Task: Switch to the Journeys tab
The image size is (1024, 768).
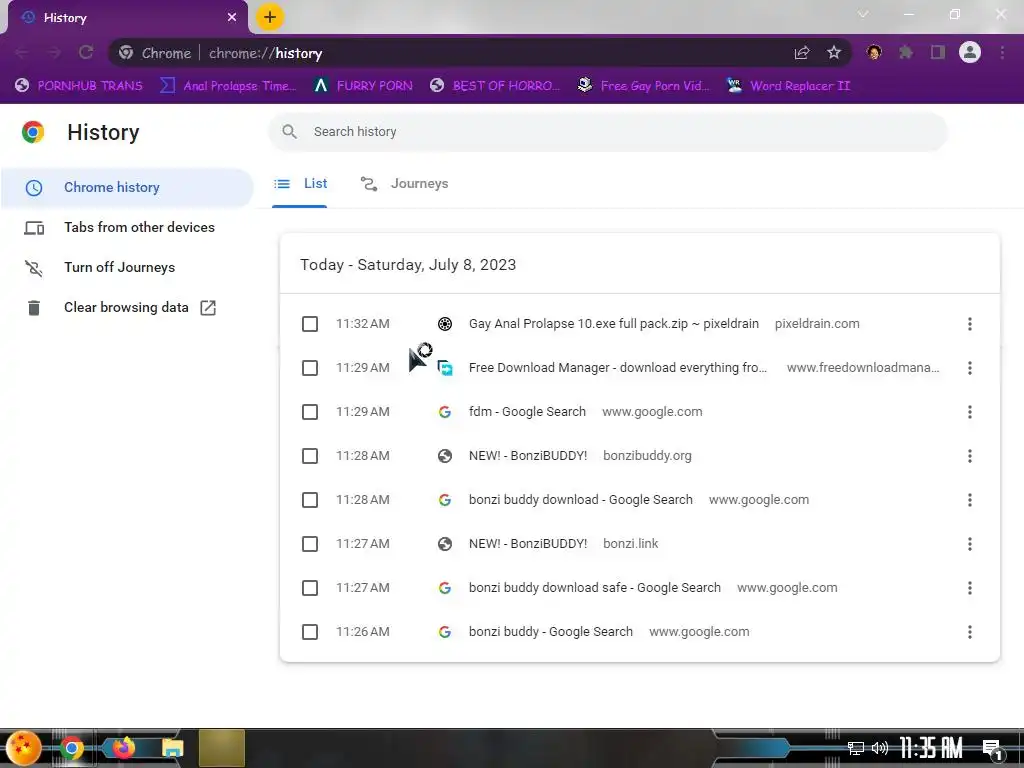Action: click(x=404, y=184)
